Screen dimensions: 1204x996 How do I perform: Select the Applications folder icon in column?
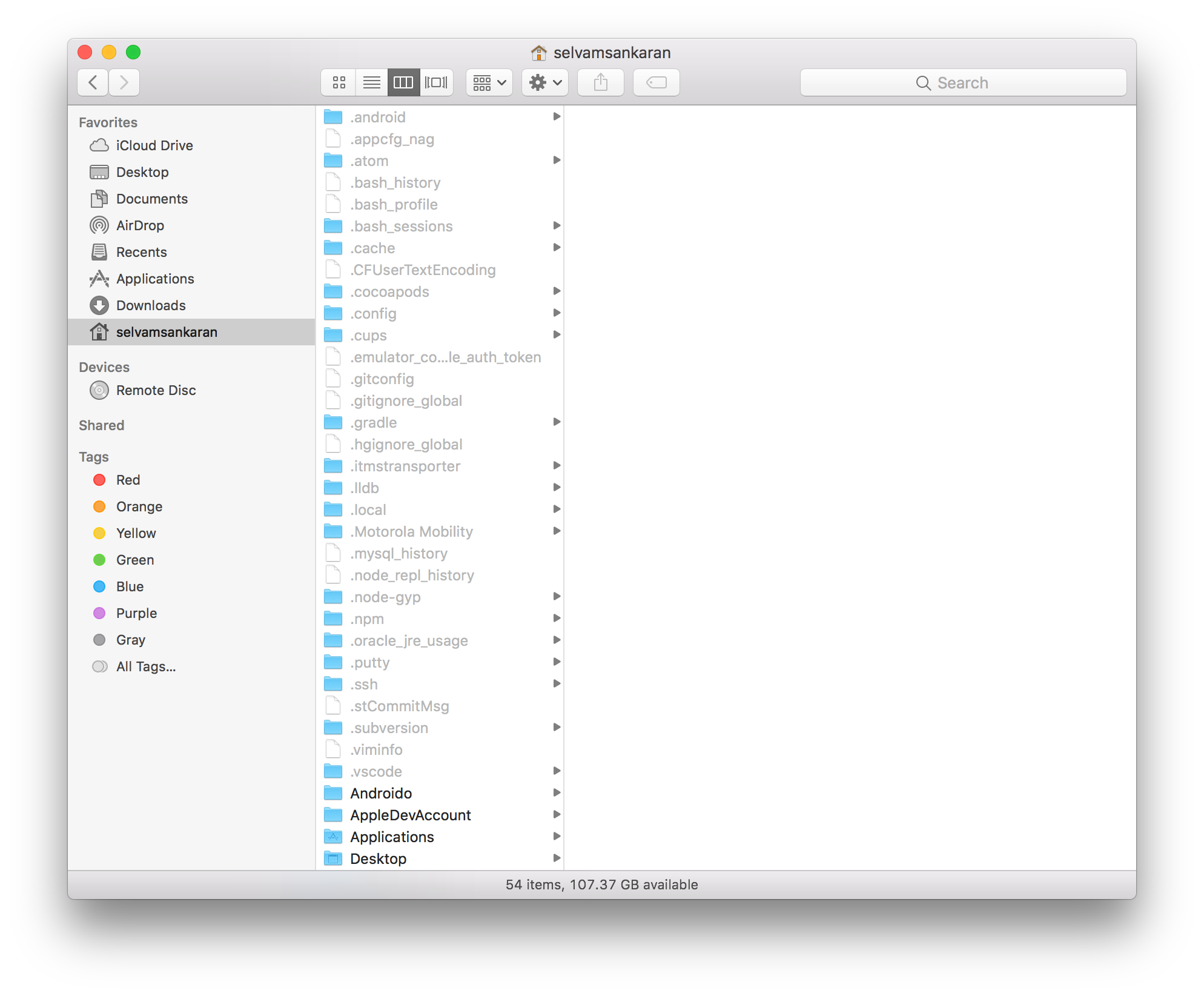coord(333,837)
